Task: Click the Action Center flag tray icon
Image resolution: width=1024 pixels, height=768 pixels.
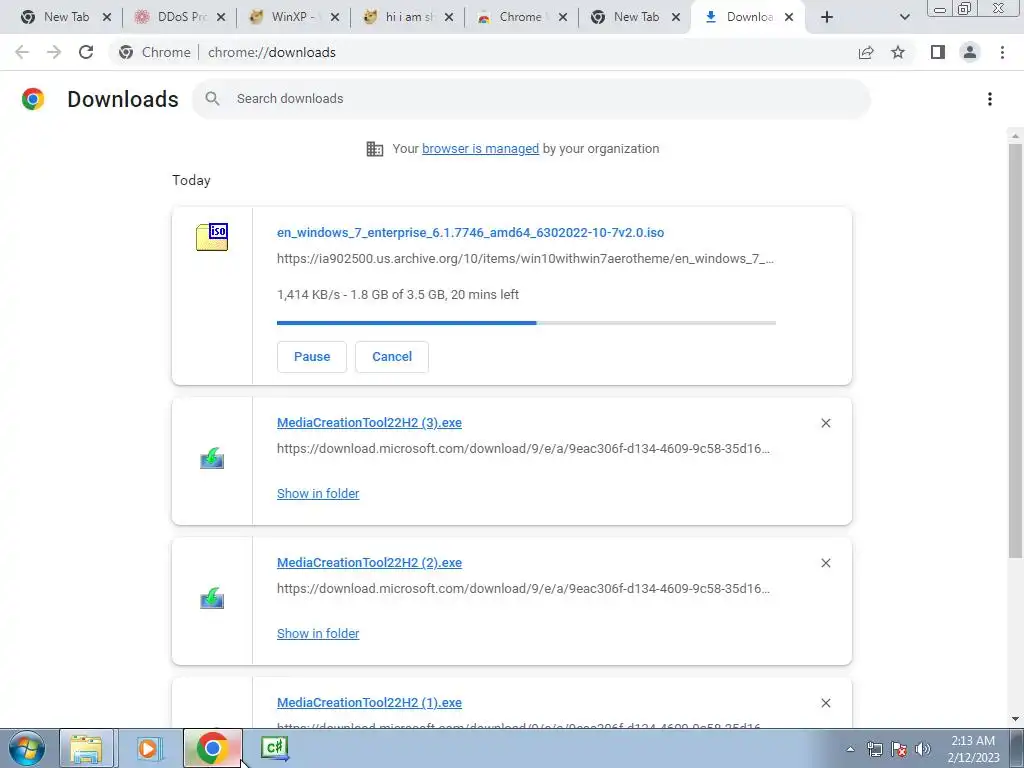Action: click(899, 749)
